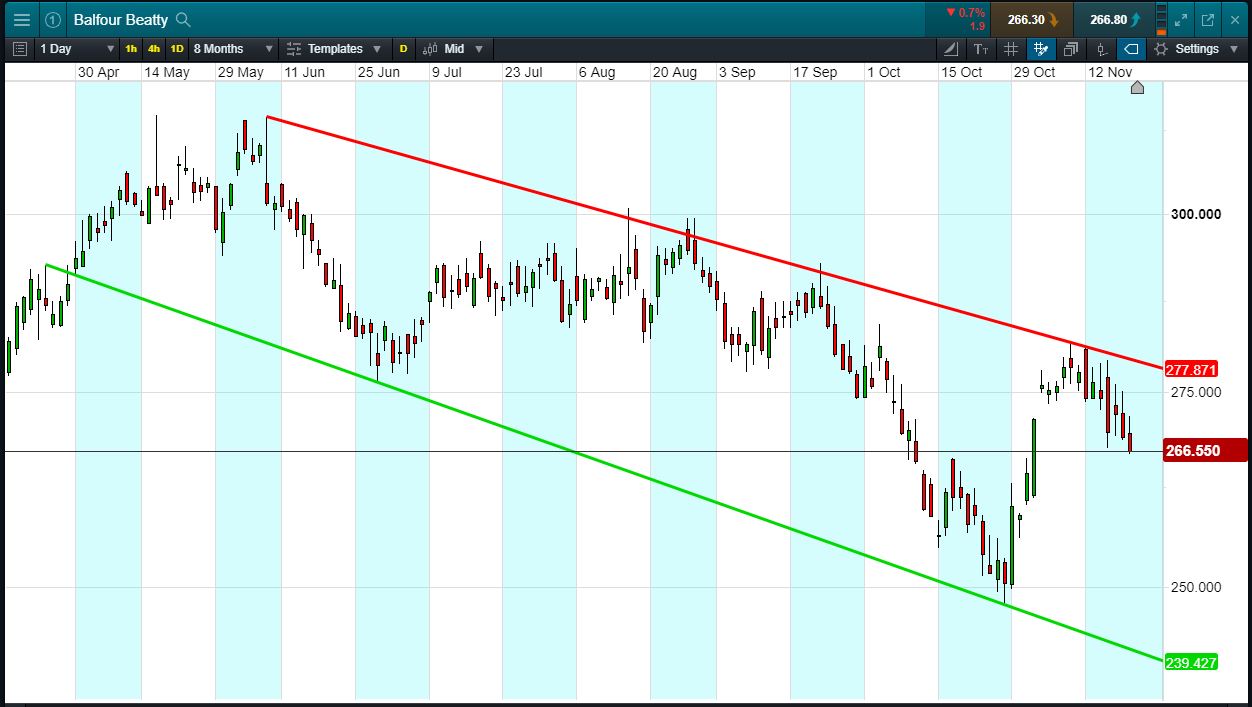Screen dimensions: 1252x707
Task: Click the 275.000 axis value
Action: click(1196, 392)
